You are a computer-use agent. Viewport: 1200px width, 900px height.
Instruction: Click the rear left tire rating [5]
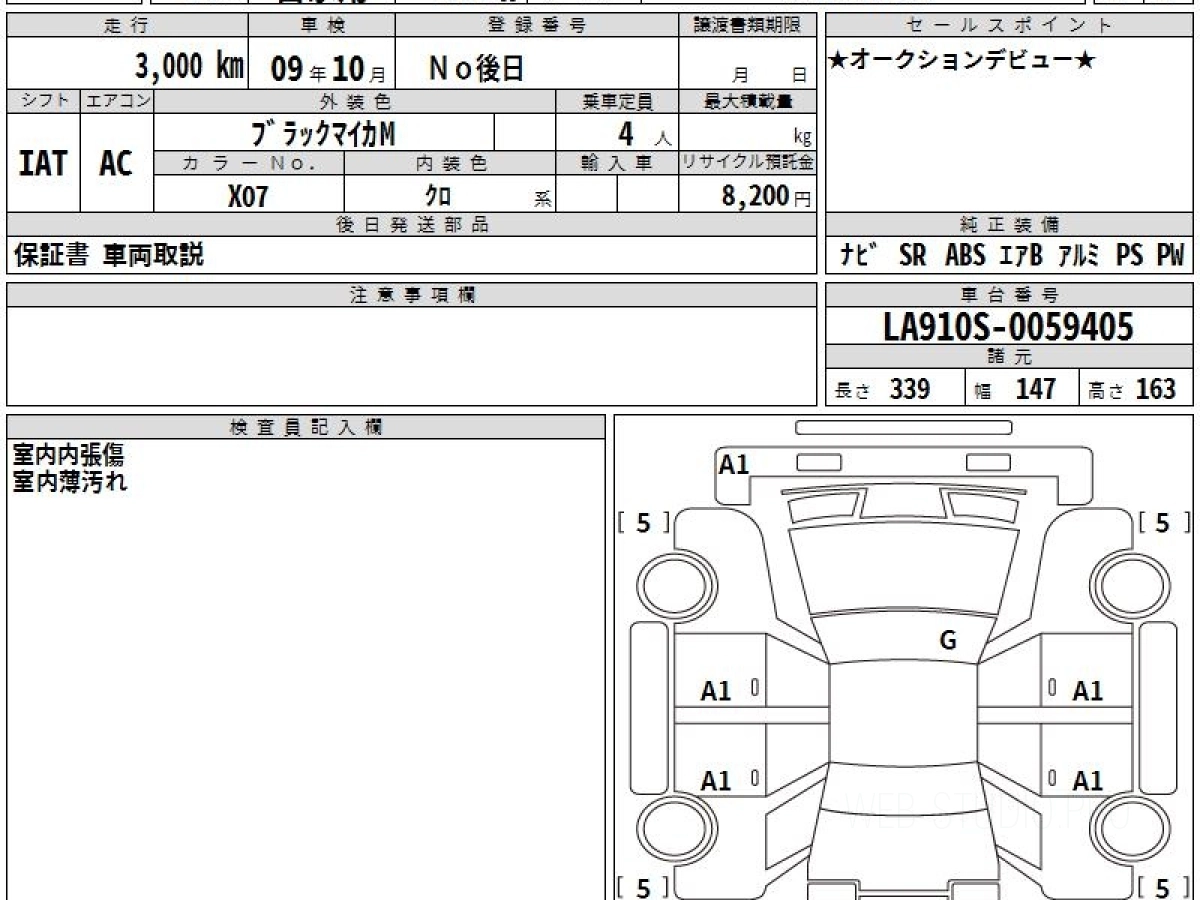(x=643, y=887)
